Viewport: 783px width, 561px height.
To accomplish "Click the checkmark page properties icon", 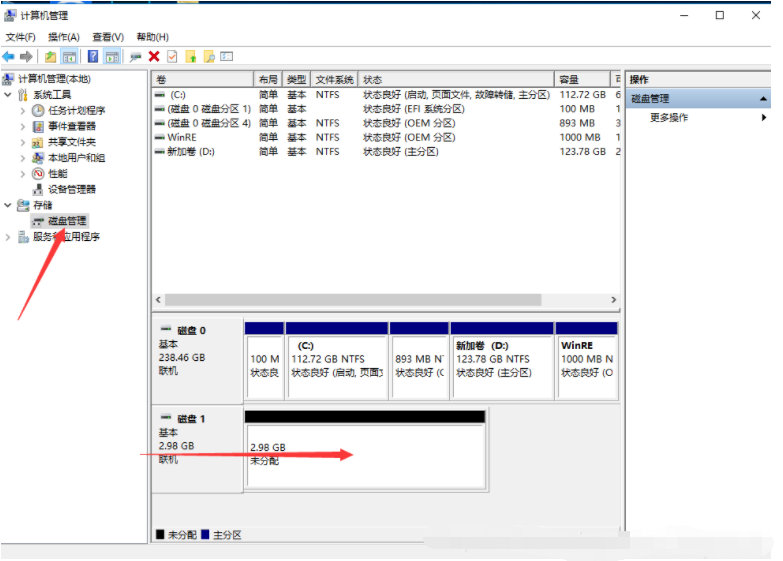I will (x=172, y=56).
